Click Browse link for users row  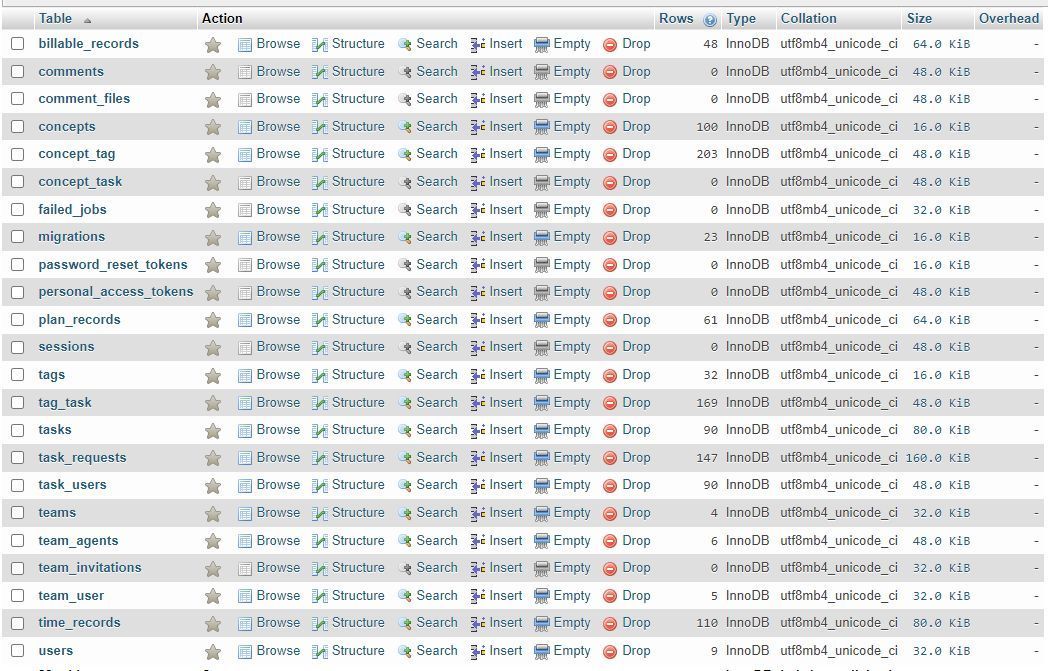pos(278,650)
